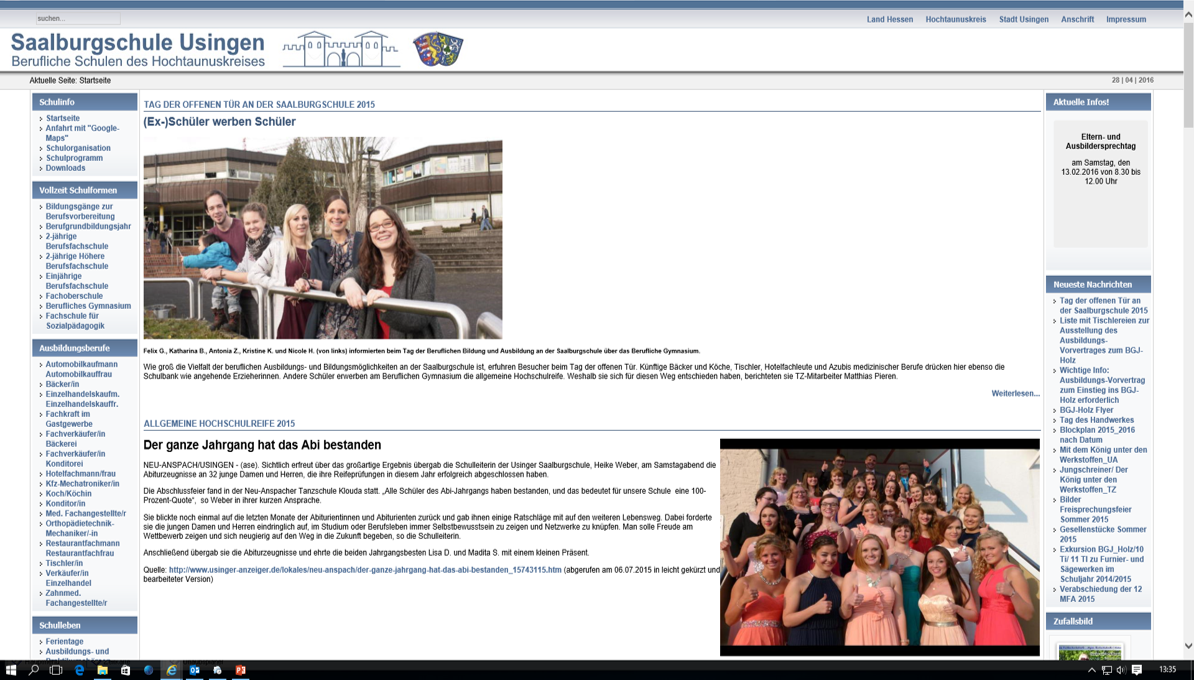Open Task View in the taskbar

click(56, 670)
